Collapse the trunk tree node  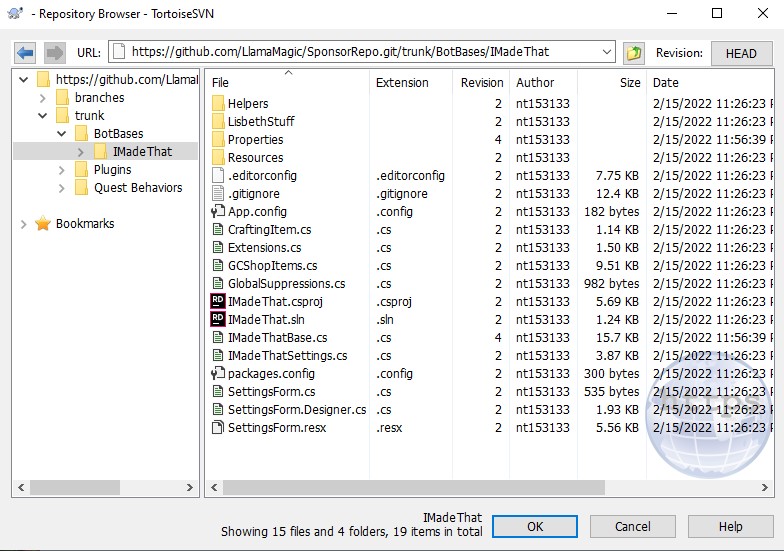(x=42, y=116)
